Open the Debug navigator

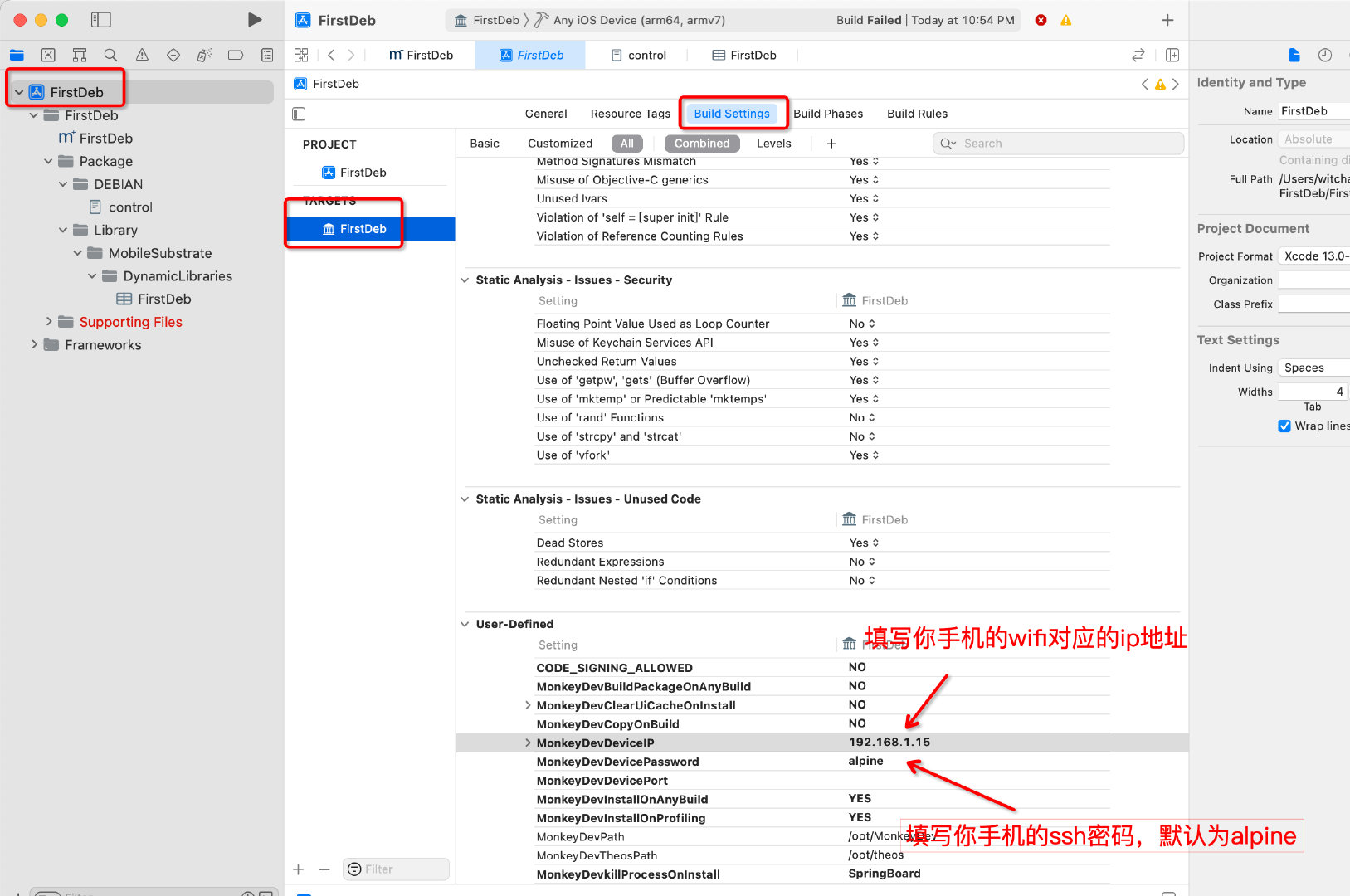204,56
